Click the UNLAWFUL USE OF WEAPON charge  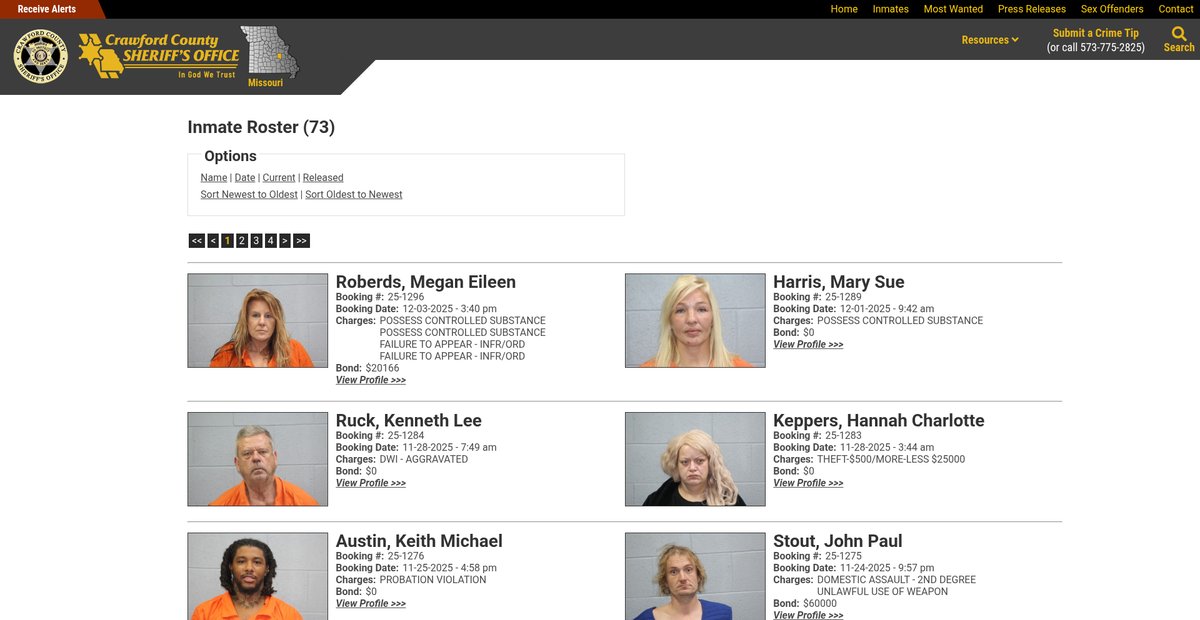pos(883,591)
